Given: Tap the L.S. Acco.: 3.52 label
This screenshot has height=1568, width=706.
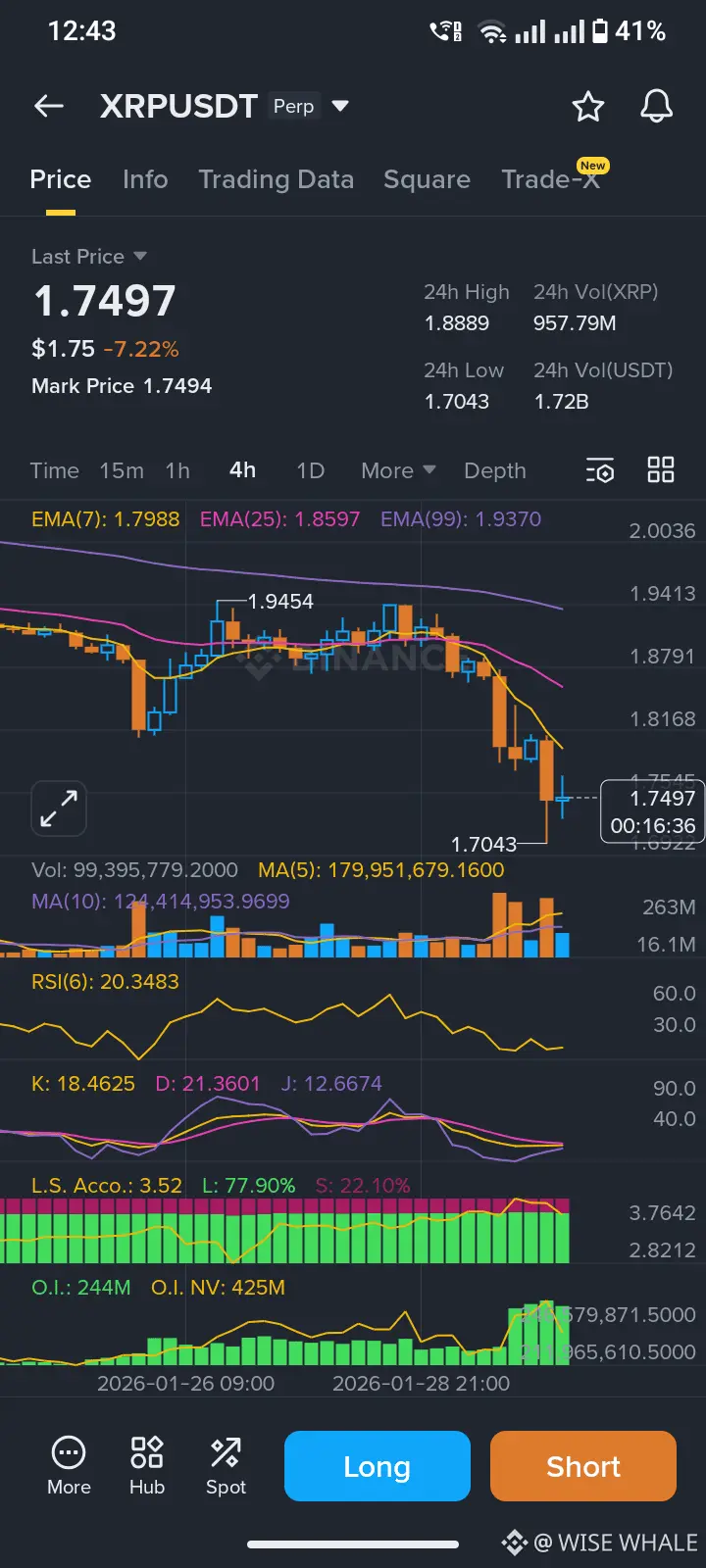Looking at the screenshot, I should tap(107, 1186).
